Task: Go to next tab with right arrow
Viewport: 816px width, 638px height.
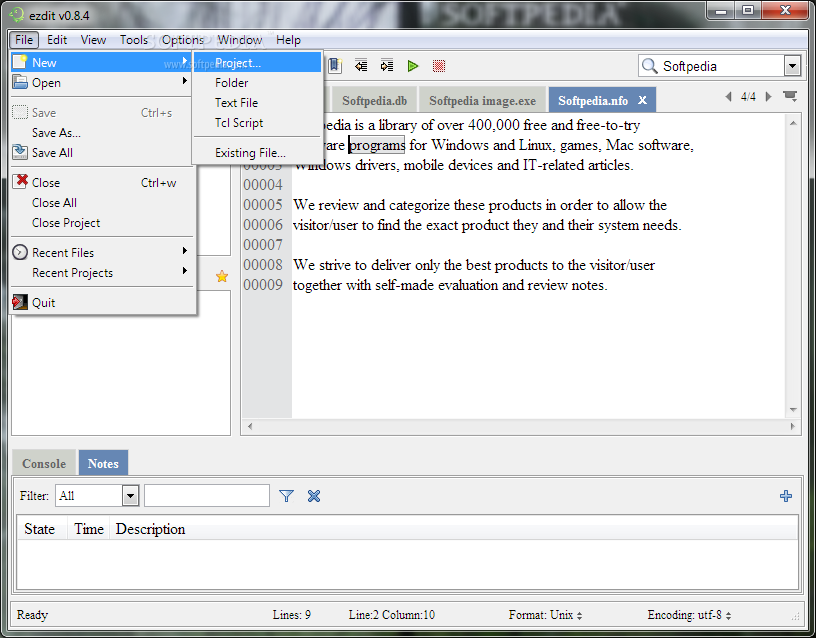Action: tap(768, 96)
